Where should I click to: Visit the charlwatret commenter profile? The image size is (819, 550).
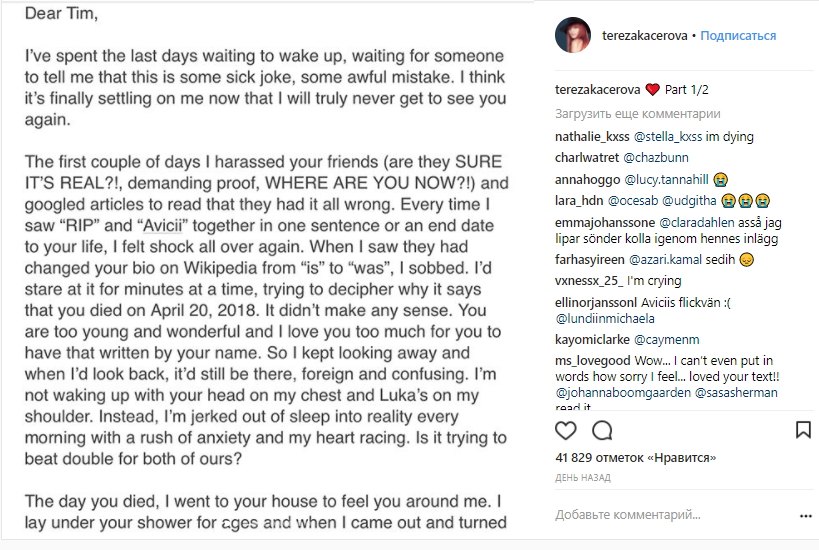coord(588,158)
